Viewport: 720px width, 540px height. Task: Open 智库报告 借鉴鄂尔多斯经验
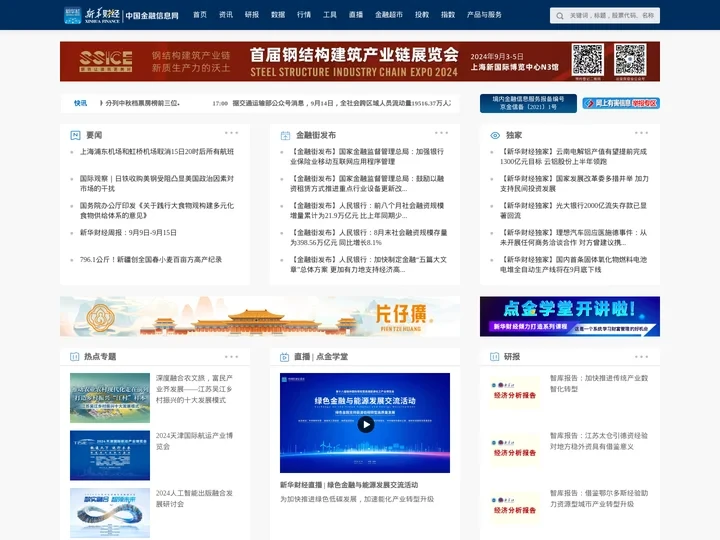click(x=599, y=498)
